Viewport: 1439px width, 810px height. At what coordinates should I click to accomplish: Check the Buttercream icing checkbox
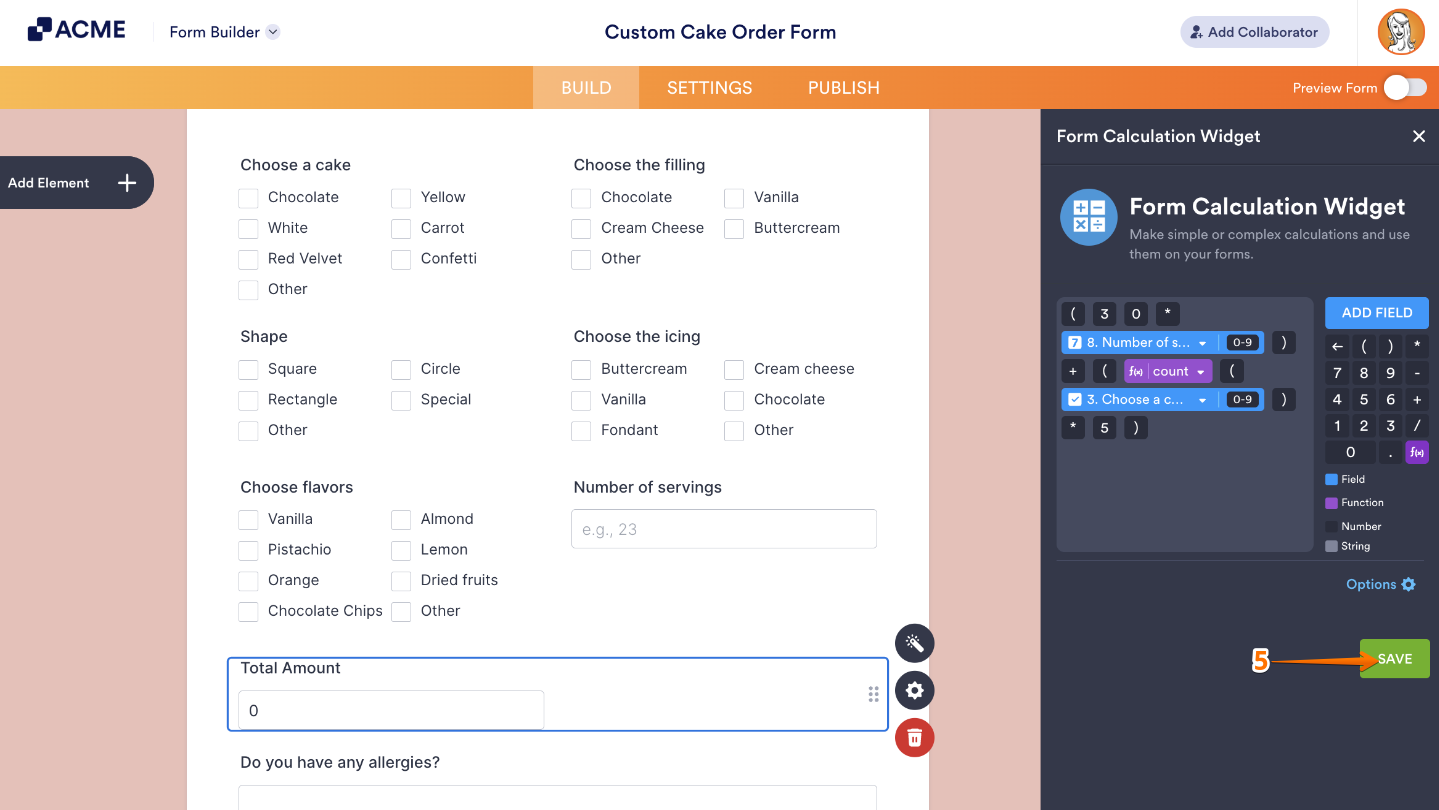coord(580,369)
